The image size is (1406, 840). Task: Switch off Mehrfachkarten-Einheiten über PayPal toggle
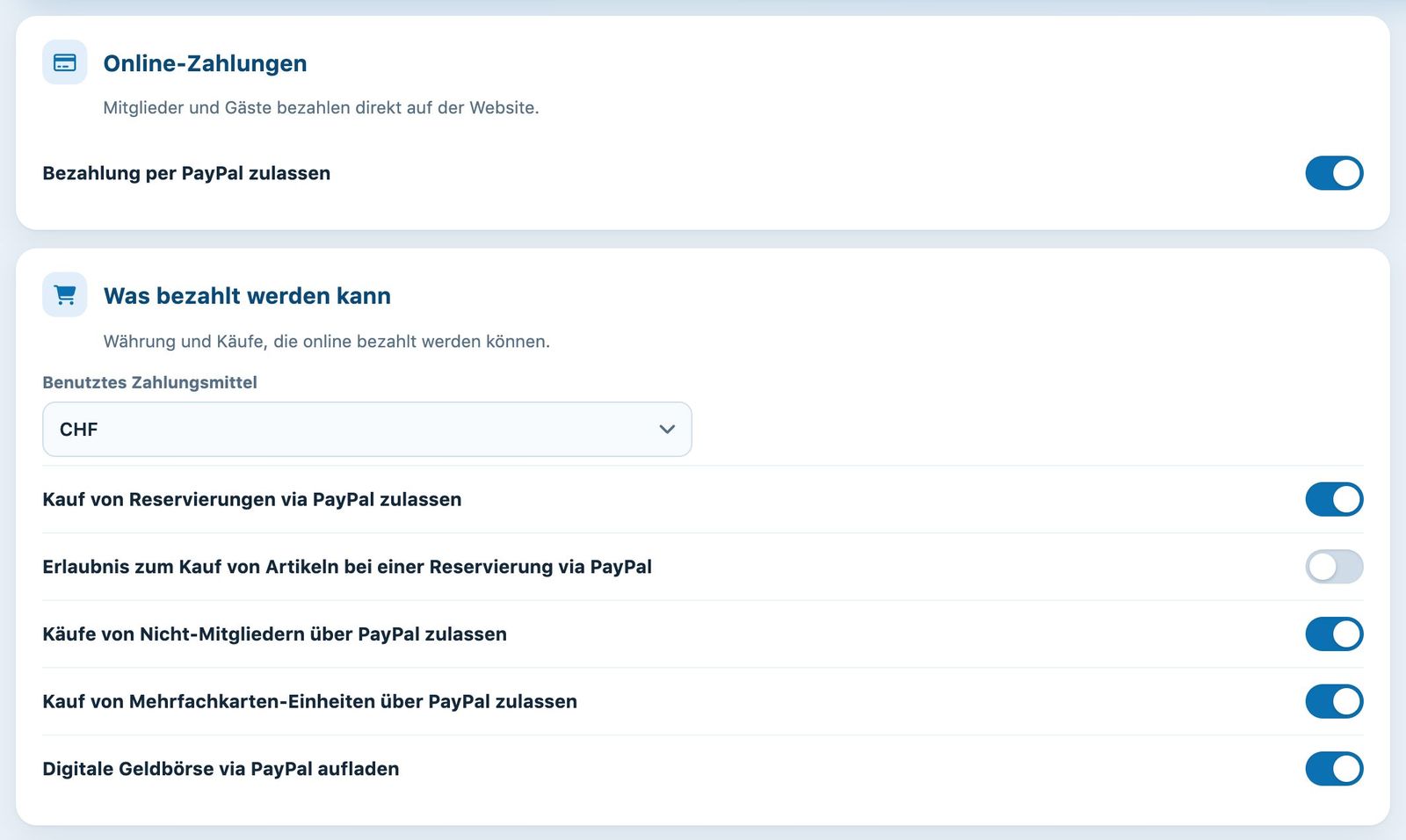coord(1334,701)
